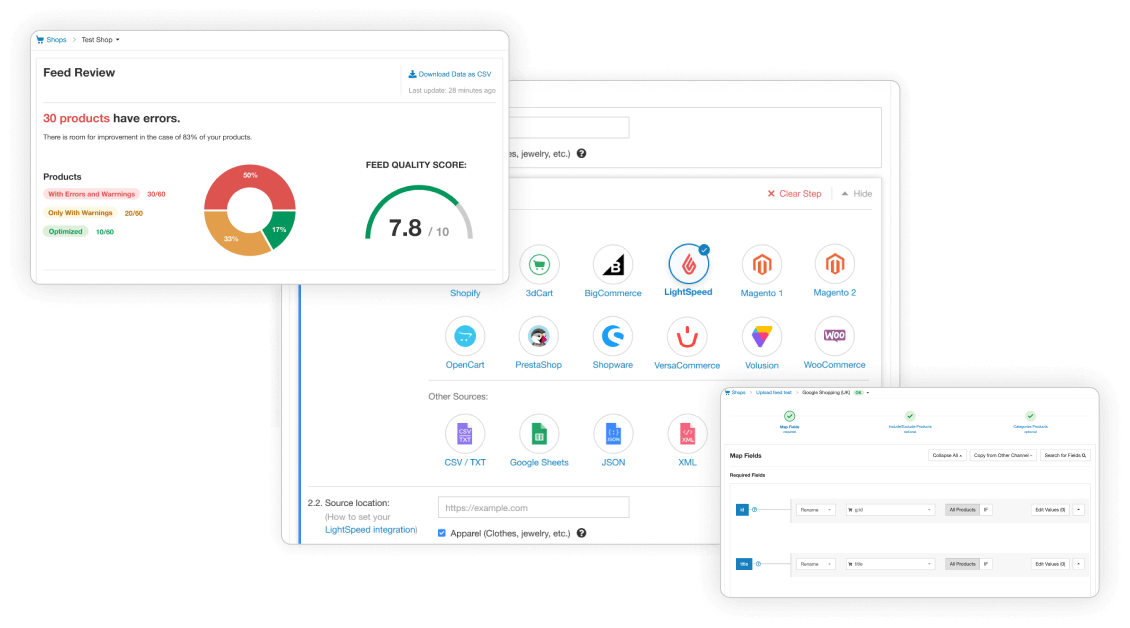Toggle the selected LightSpeed platform option
This screenshot has width=1130, height=628.
pyautogui.click(x=688, y=265)
